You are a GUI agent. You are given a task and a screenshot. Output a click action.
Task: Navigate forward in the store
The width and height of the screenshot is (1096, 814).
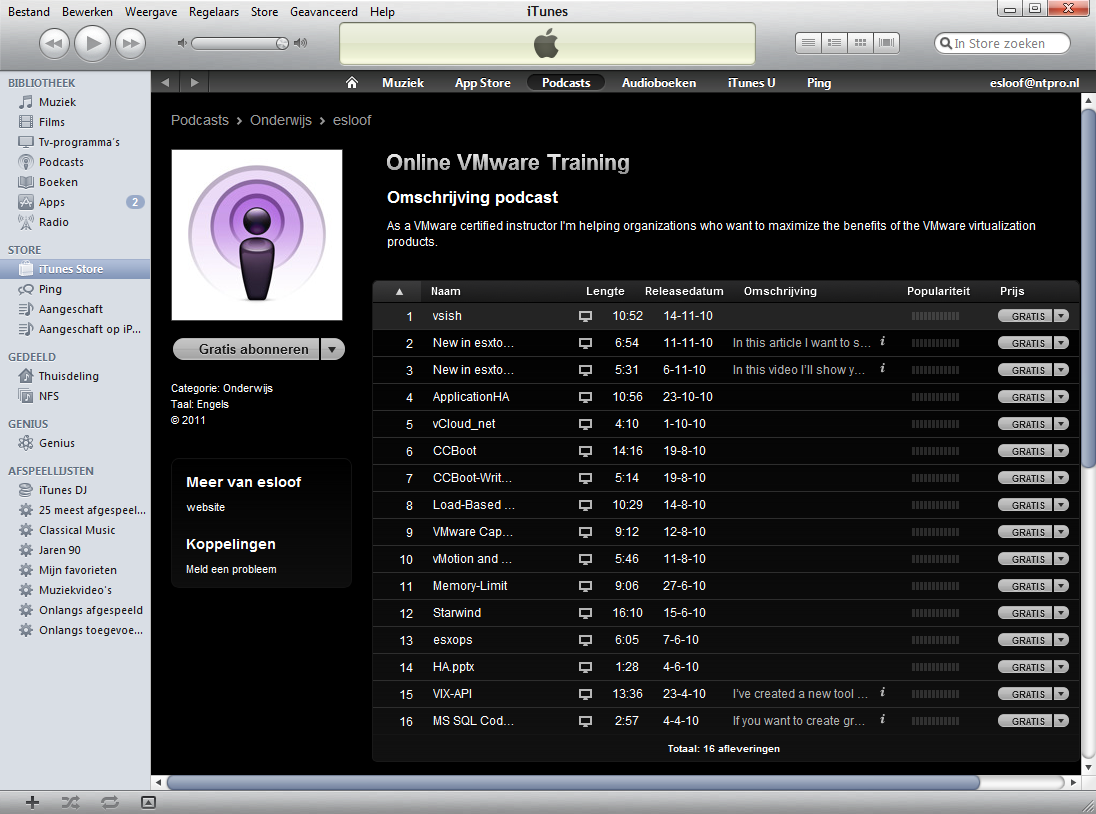click(194, 82)
